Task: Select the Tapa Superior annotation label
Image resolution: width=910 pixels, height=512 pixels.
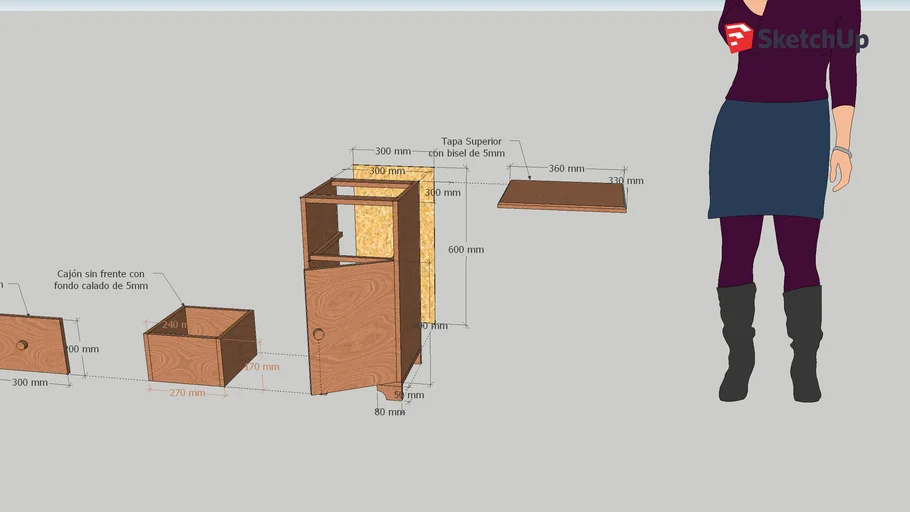Action: pyautogui.click(x=471, y=147)
